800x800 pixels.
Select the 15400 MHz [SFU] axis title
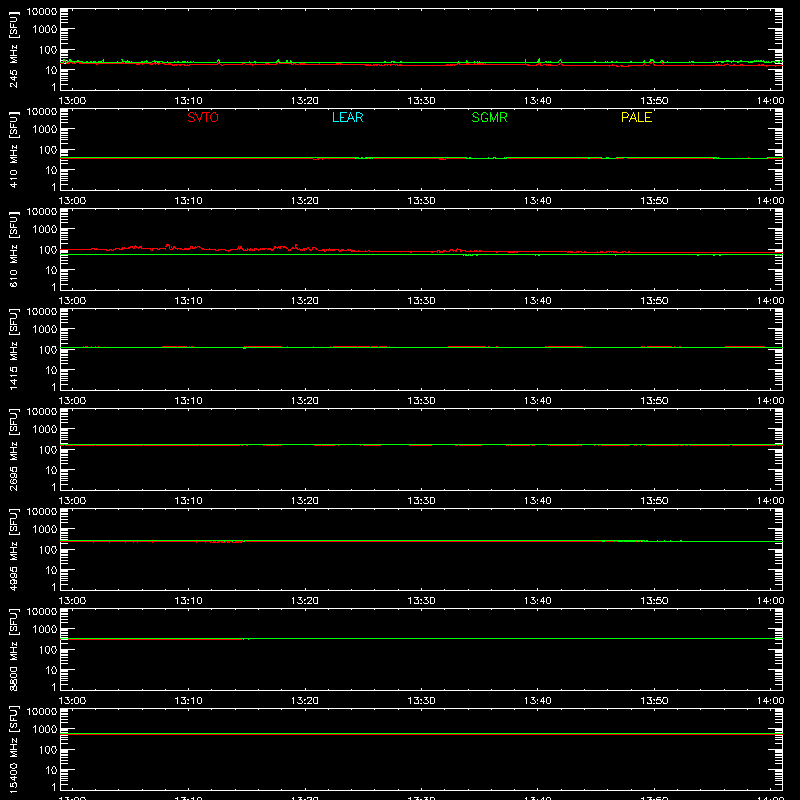13,749
